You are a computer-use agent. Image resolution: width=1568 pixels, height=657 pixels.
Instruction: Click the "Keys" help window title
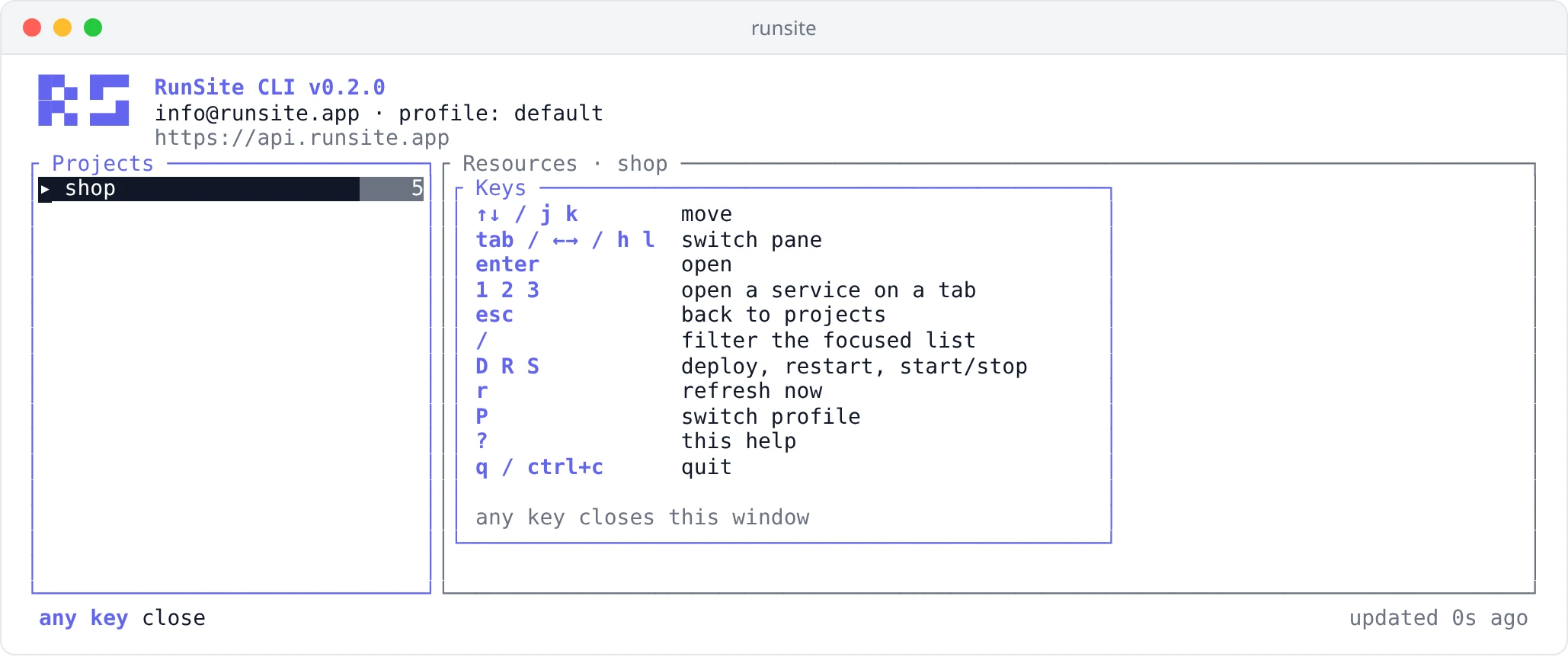pos(501,188)
